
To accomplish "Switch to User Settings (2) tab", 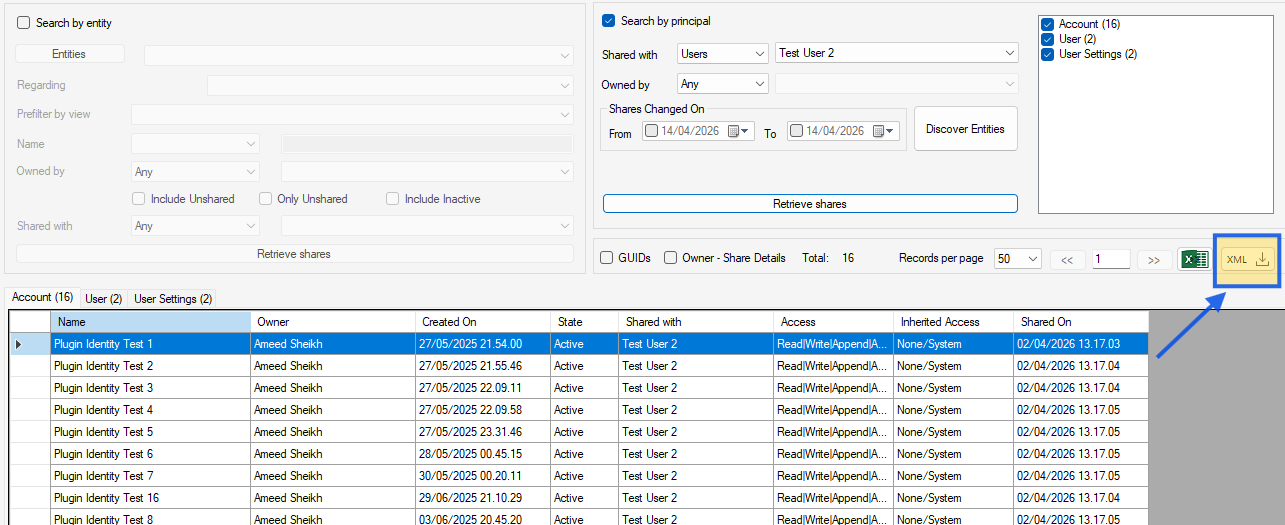I will (x=173, y=298).
